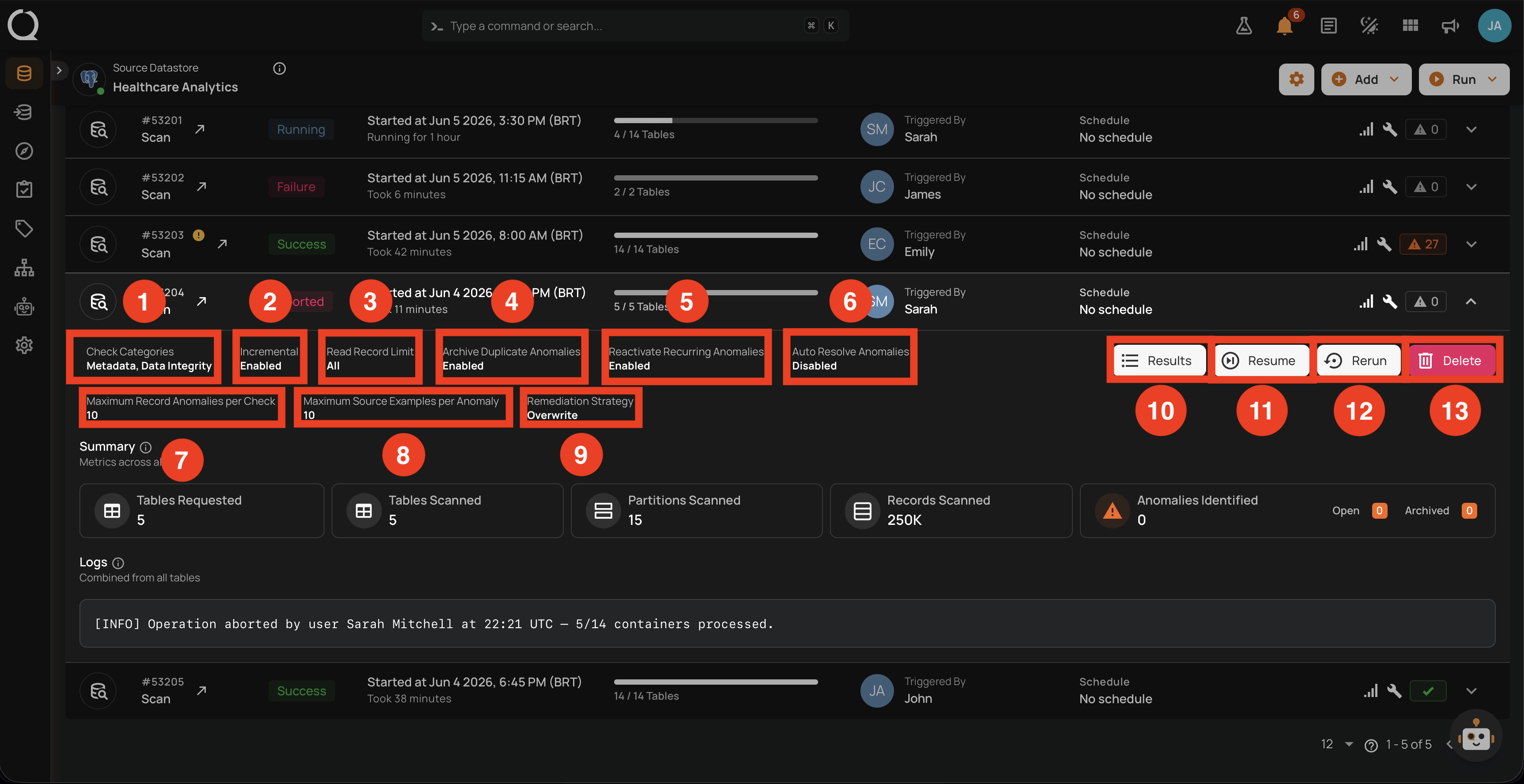This screenshot has width=1524, height=784.
Task: Open the settings gear sidebar icon
Action: click(x=24, y=345)
